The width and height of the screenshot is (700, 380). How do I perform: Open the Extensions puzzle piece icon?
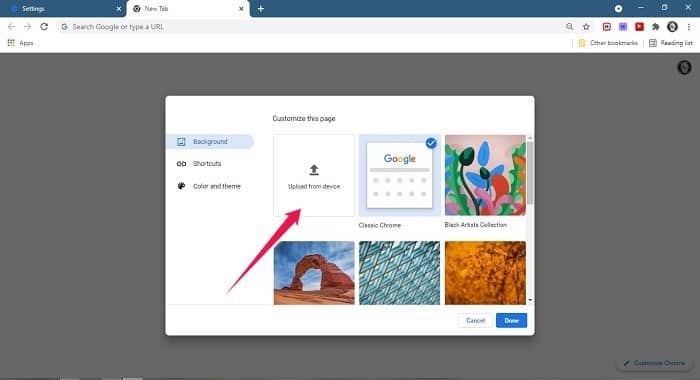click(x=655, y=27)
